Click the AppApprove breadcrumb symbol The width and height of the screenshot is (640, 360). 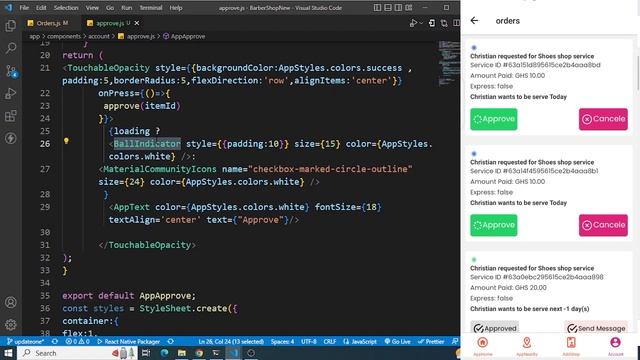point(188,36)
